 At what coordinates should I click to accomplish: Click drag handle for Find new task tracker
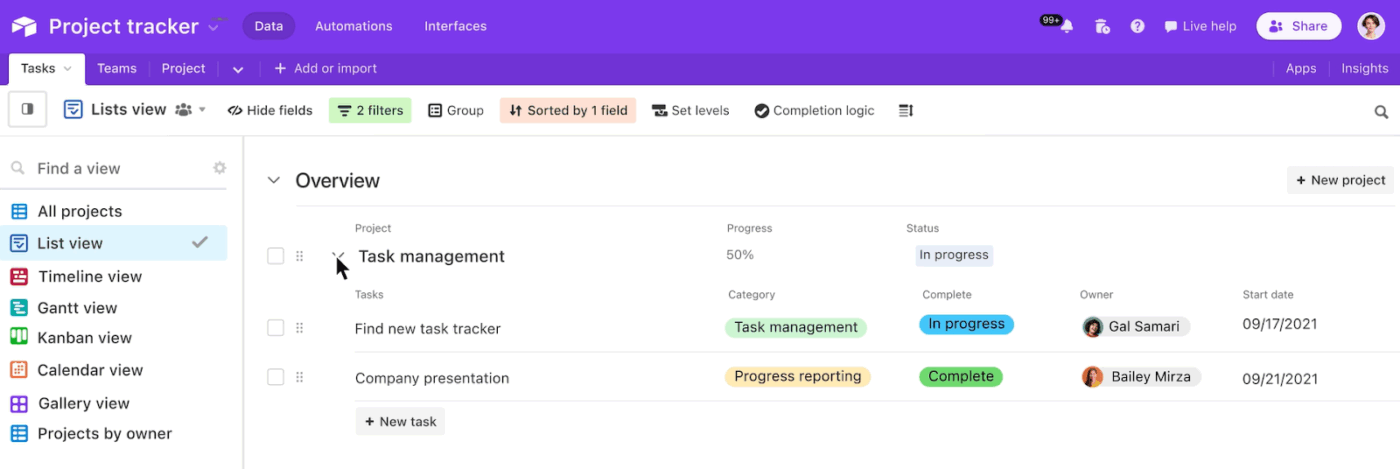pos(299,328)
